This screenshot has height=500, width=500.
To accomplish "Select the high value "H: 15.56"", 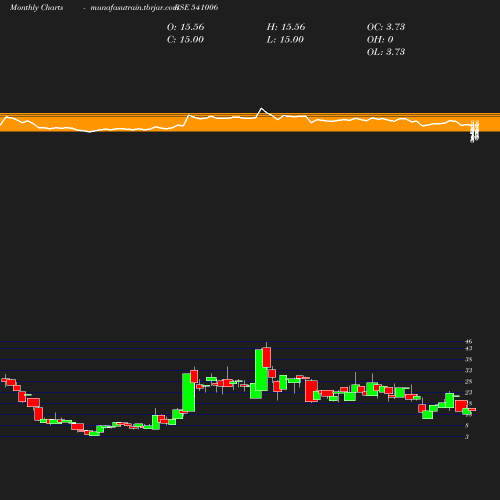I will click(286, 27).
